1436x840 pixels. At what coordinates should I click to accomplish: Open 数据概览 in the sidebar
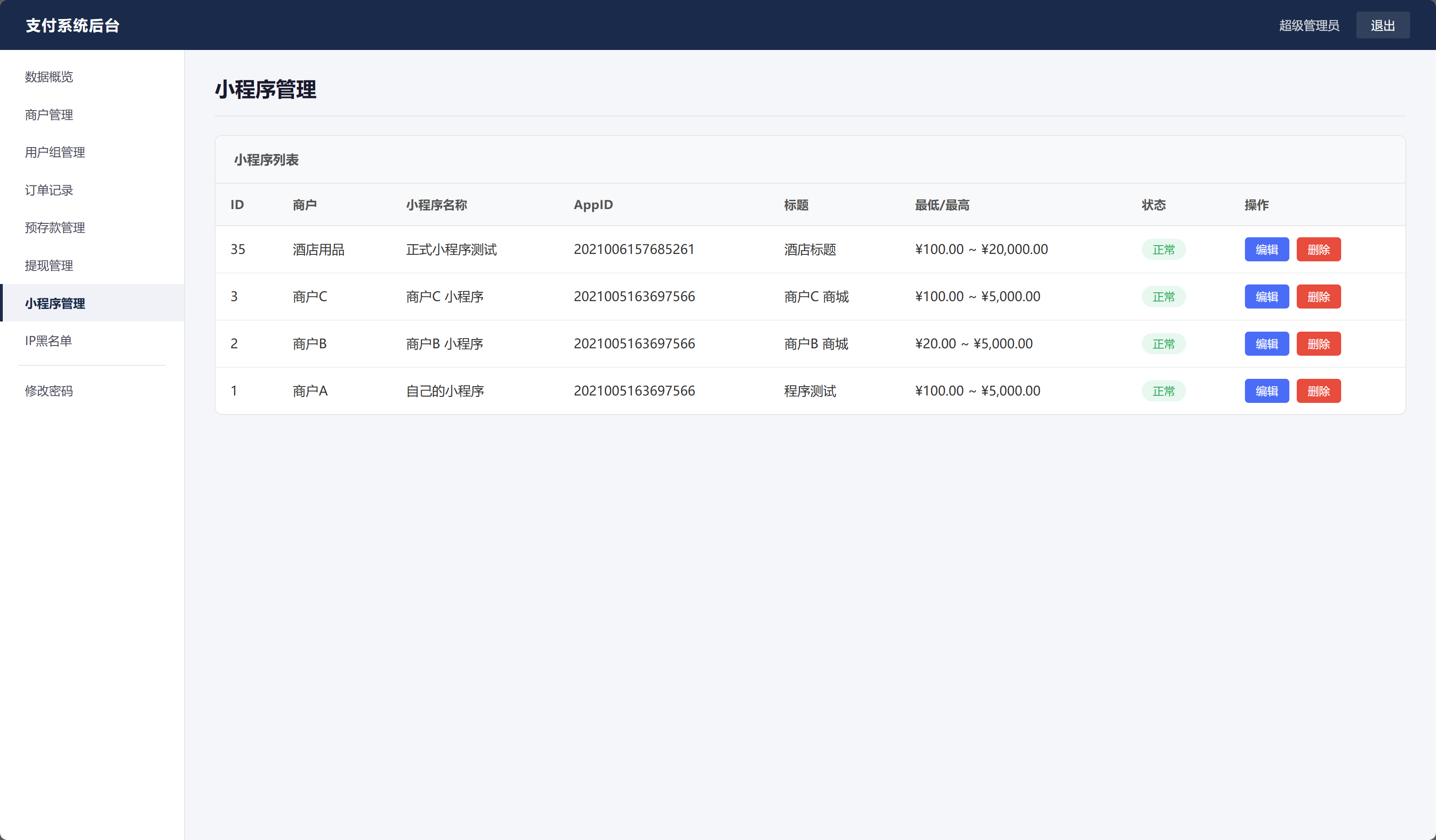coord(92,77)
